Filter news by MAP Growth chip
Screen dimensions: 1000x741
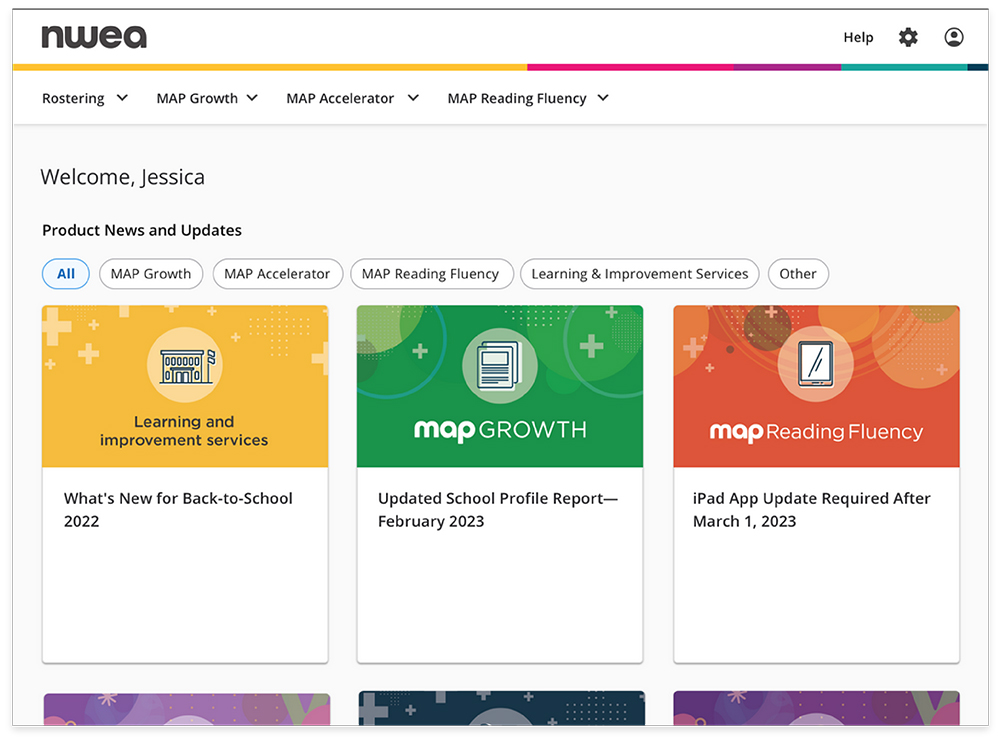pos(151,274)
